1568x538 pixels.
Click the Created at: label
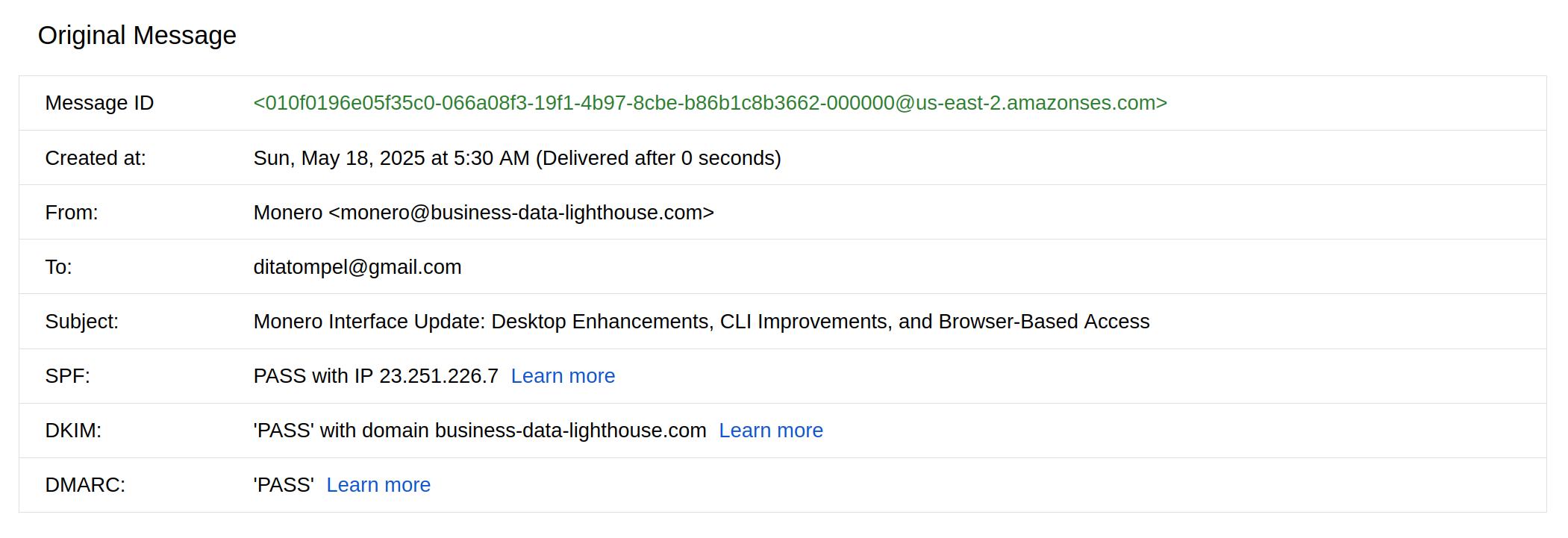(96, 158)
